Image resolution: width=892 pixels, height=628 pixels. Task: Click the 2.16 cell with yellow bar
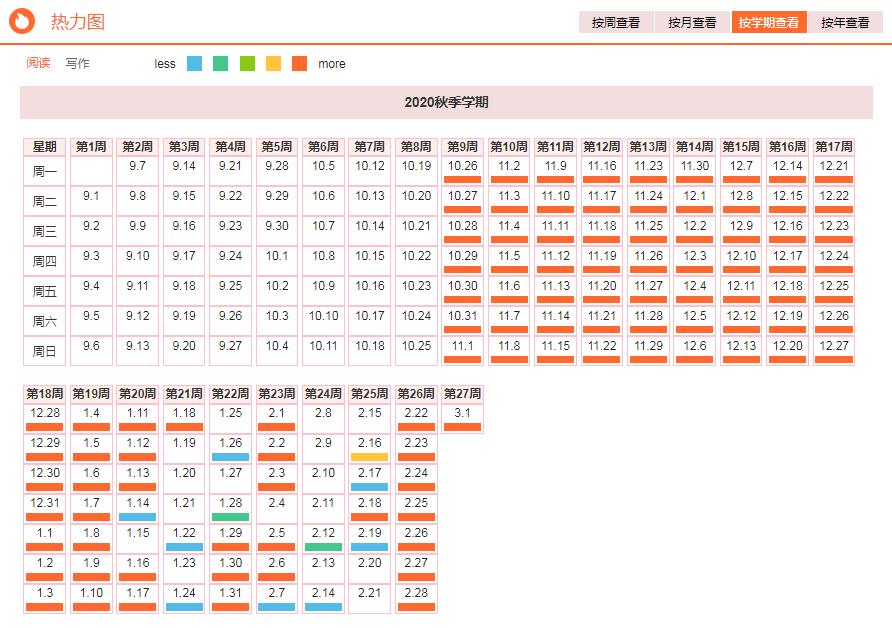369,447
